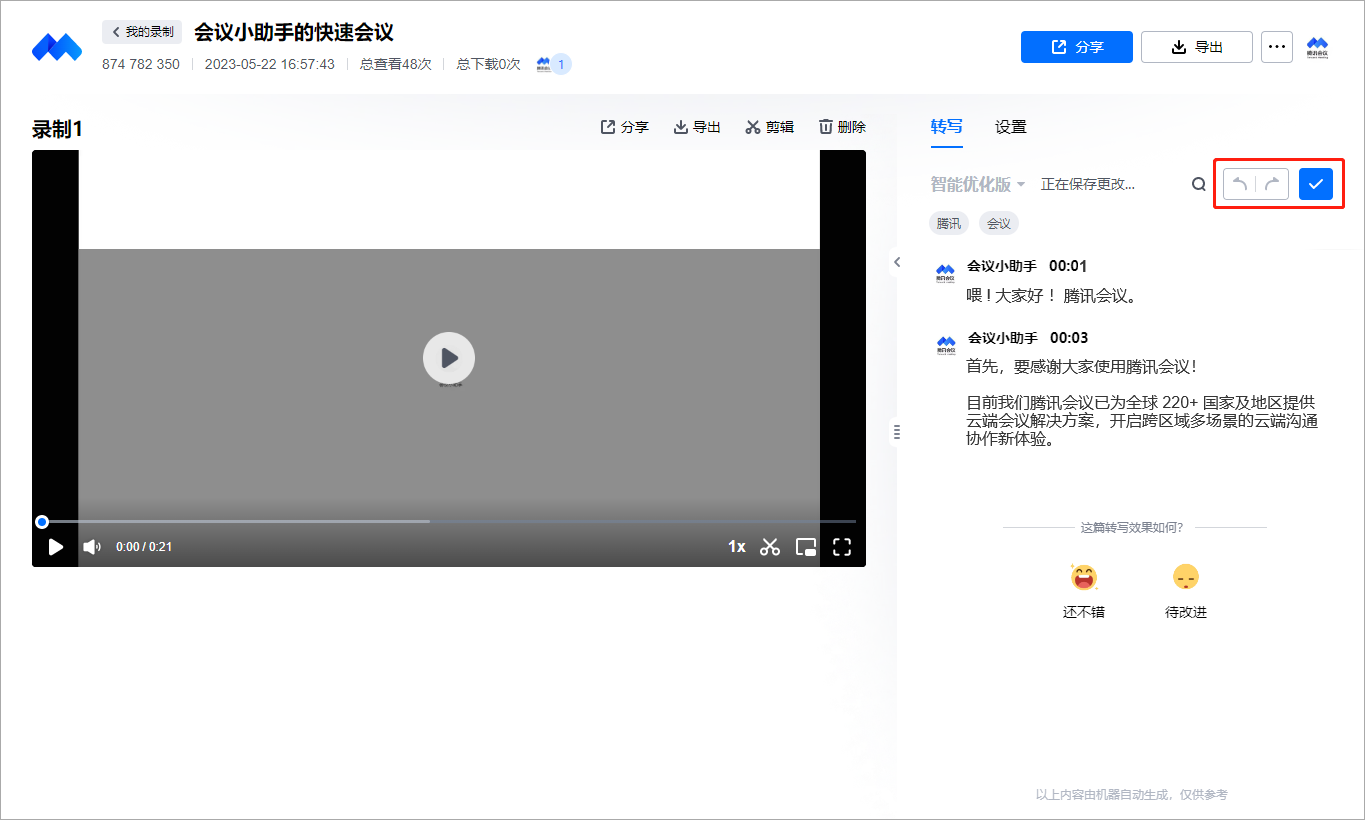Click the scissors icon in player bar
This screenshot has height=820, width=1365.
coord(769,547)
